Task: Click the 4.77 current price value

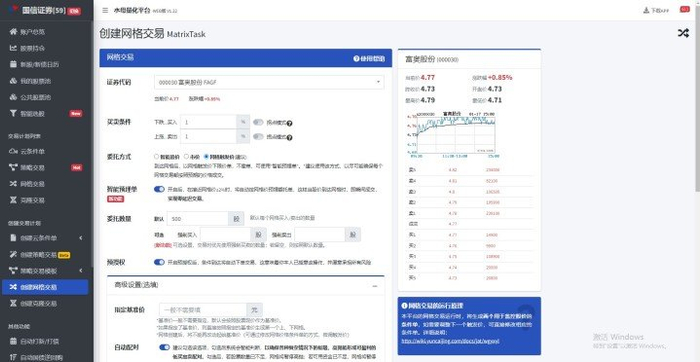Action: tap(428, 78)
